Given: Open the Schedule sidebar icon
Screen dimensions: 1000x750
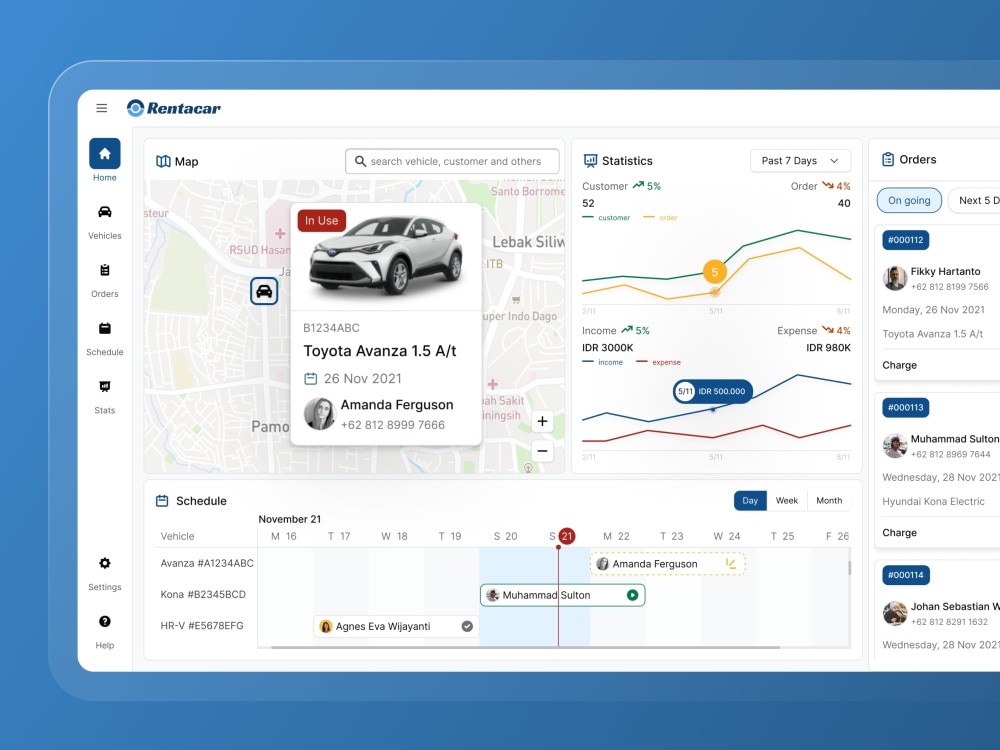Looking at the screenshot, I should (x=105, y=328).
